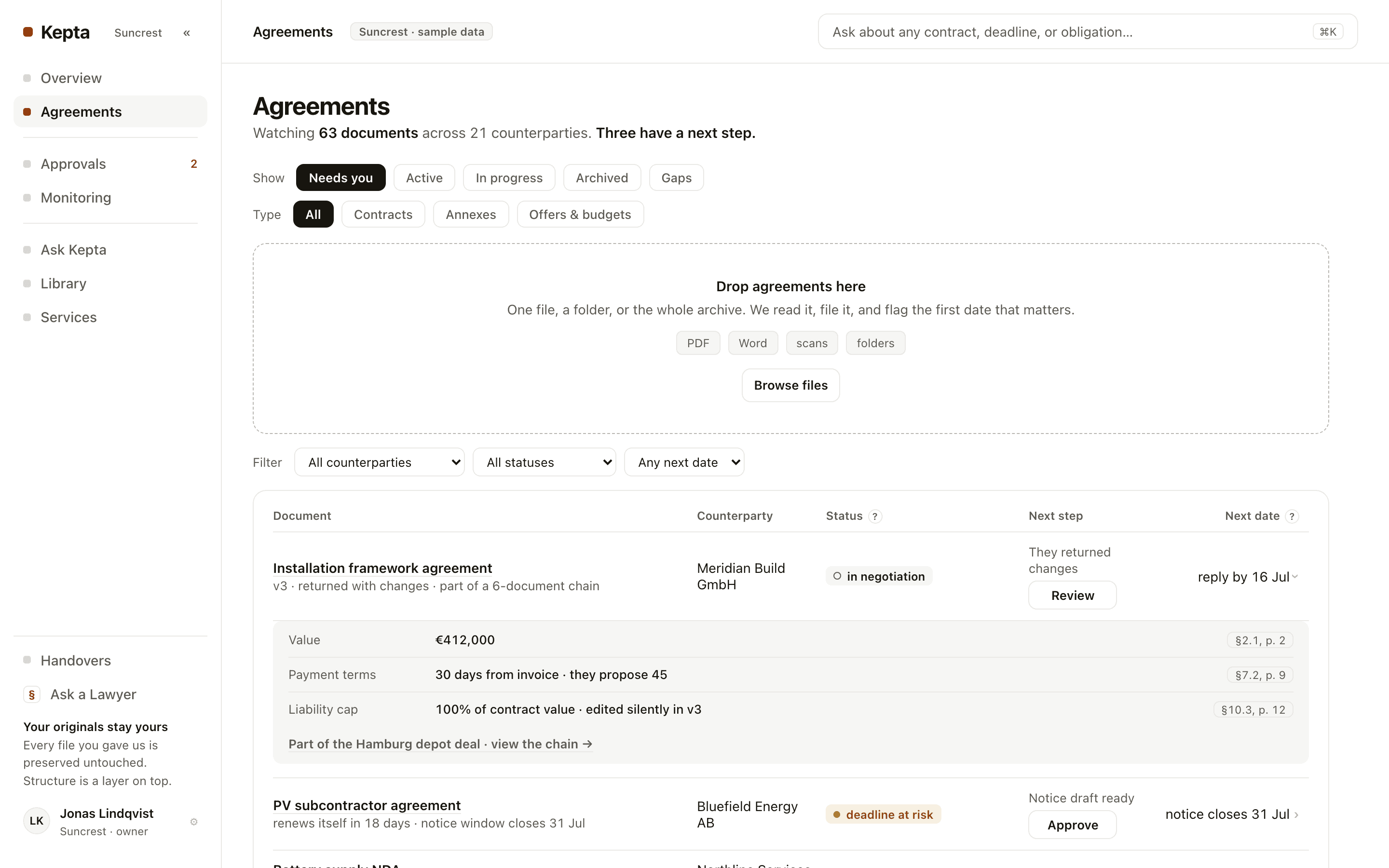Click Suncrest workspace name beside Kepta
Image resolution: width=1389 pixels, height=868 pixels.
[x=138, y=33]
